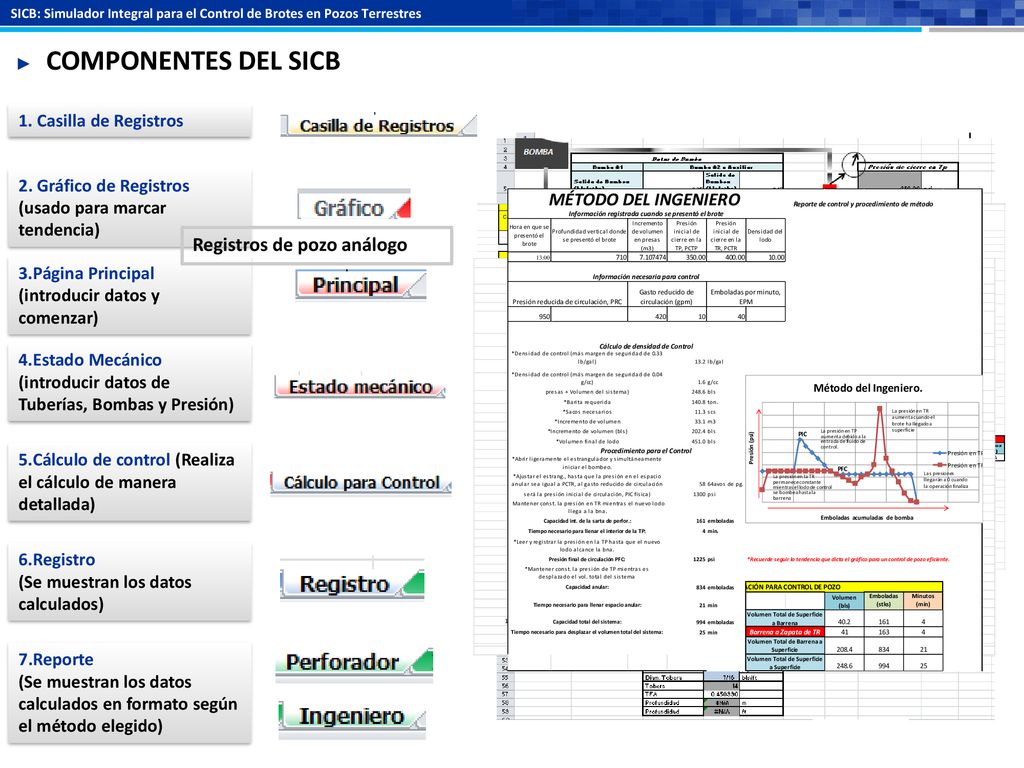Click the 'Registros de pozo análogo' box
The width and height of the screenshot is (1024, 768).
pos(317,245)
